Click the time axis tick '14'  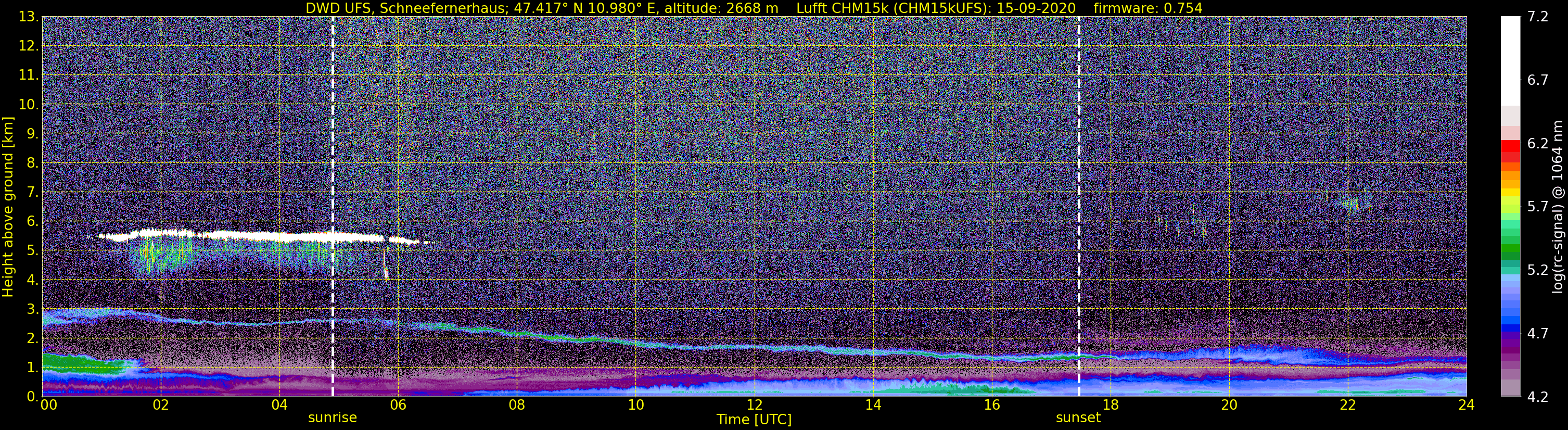coord(873,405)
